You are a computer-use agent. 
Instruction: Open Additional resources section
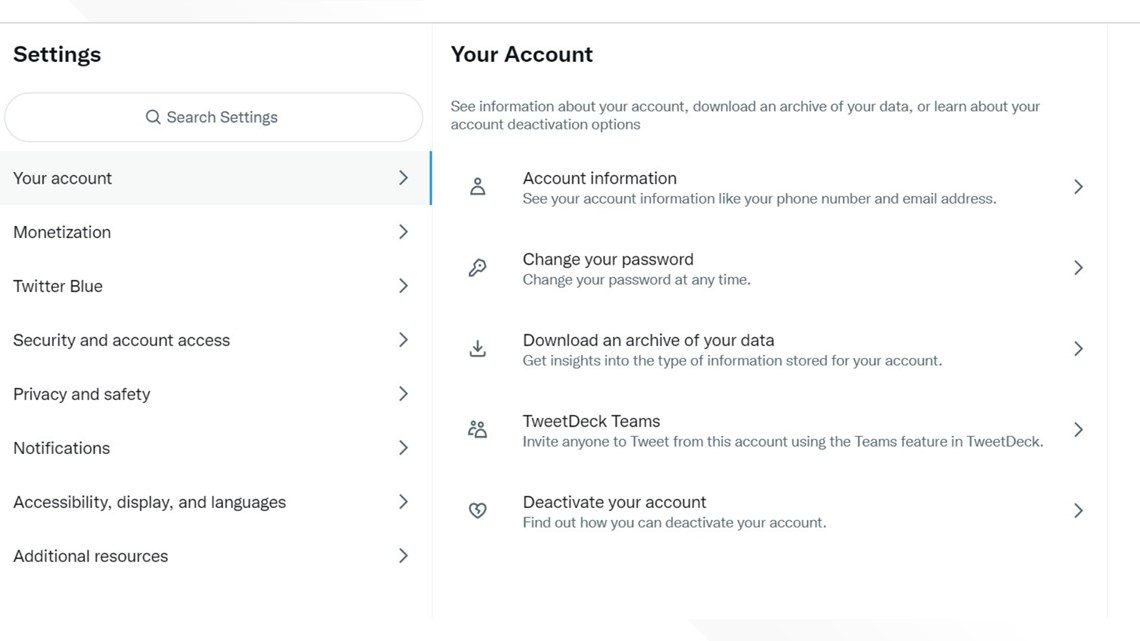coord(215,556)
